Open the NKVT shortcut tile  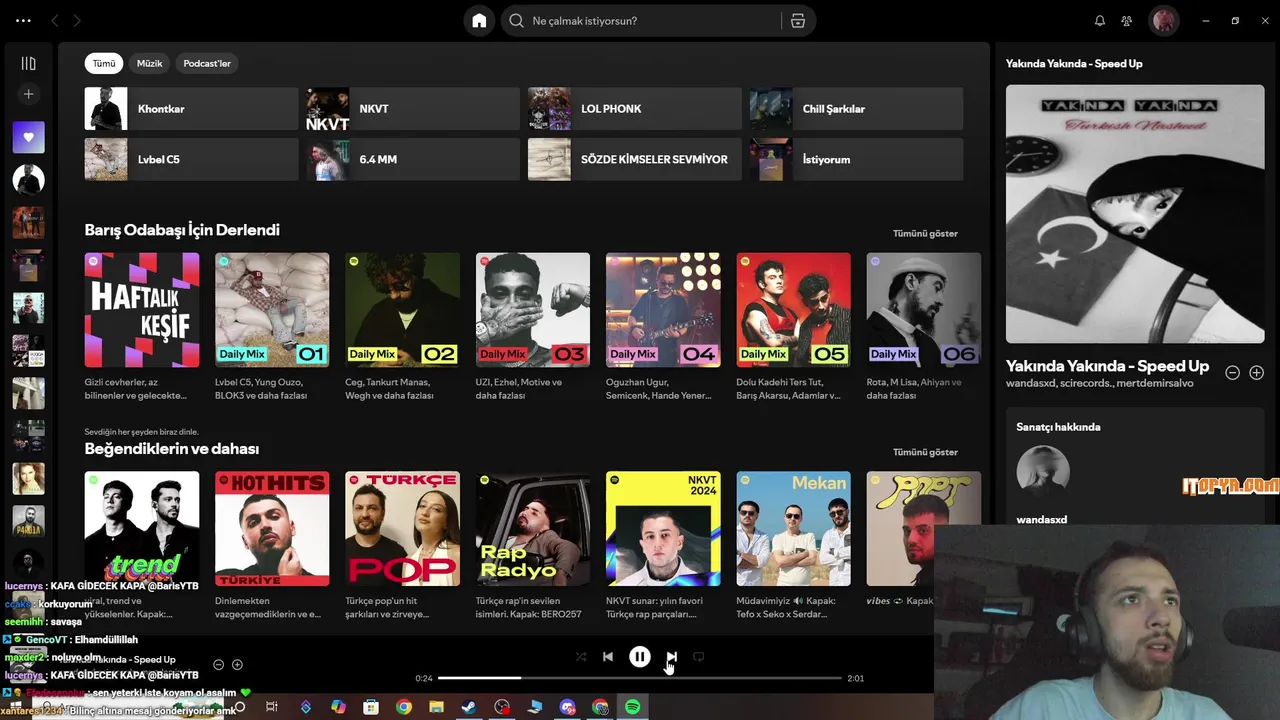tap(413, 109)
